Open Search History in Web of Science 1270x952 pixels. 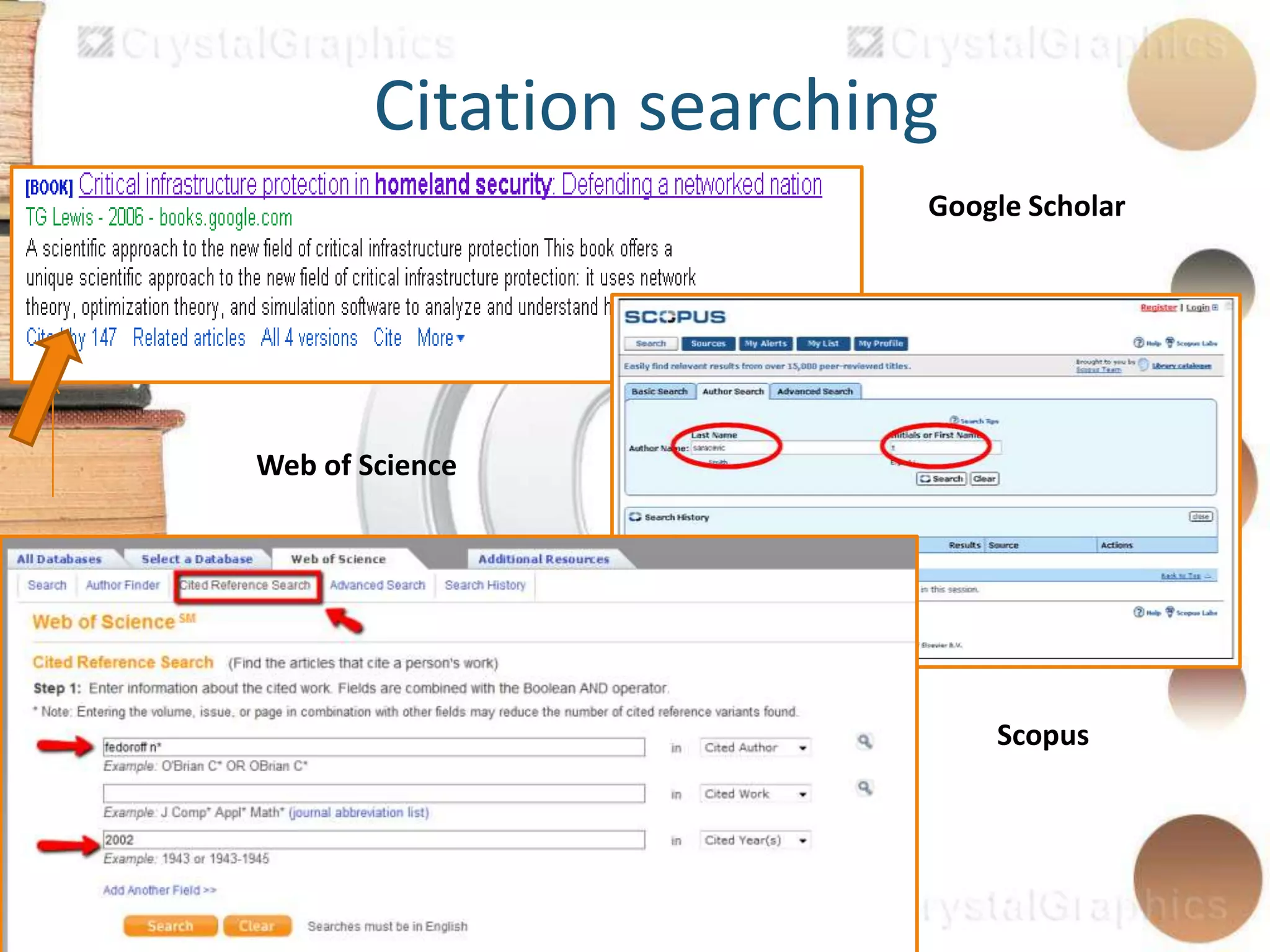(485, 585)
